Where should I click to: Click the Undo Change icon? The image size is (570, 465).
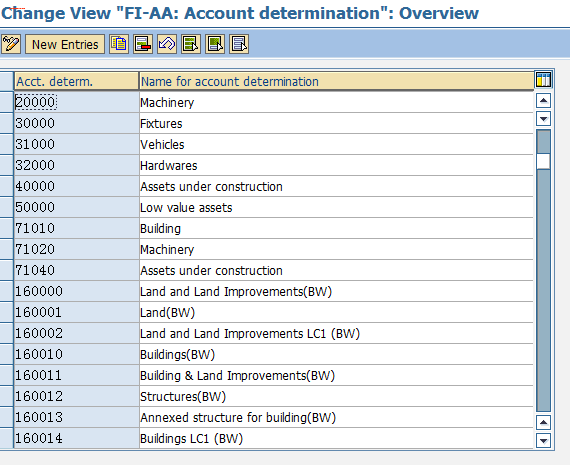[167, 44]
